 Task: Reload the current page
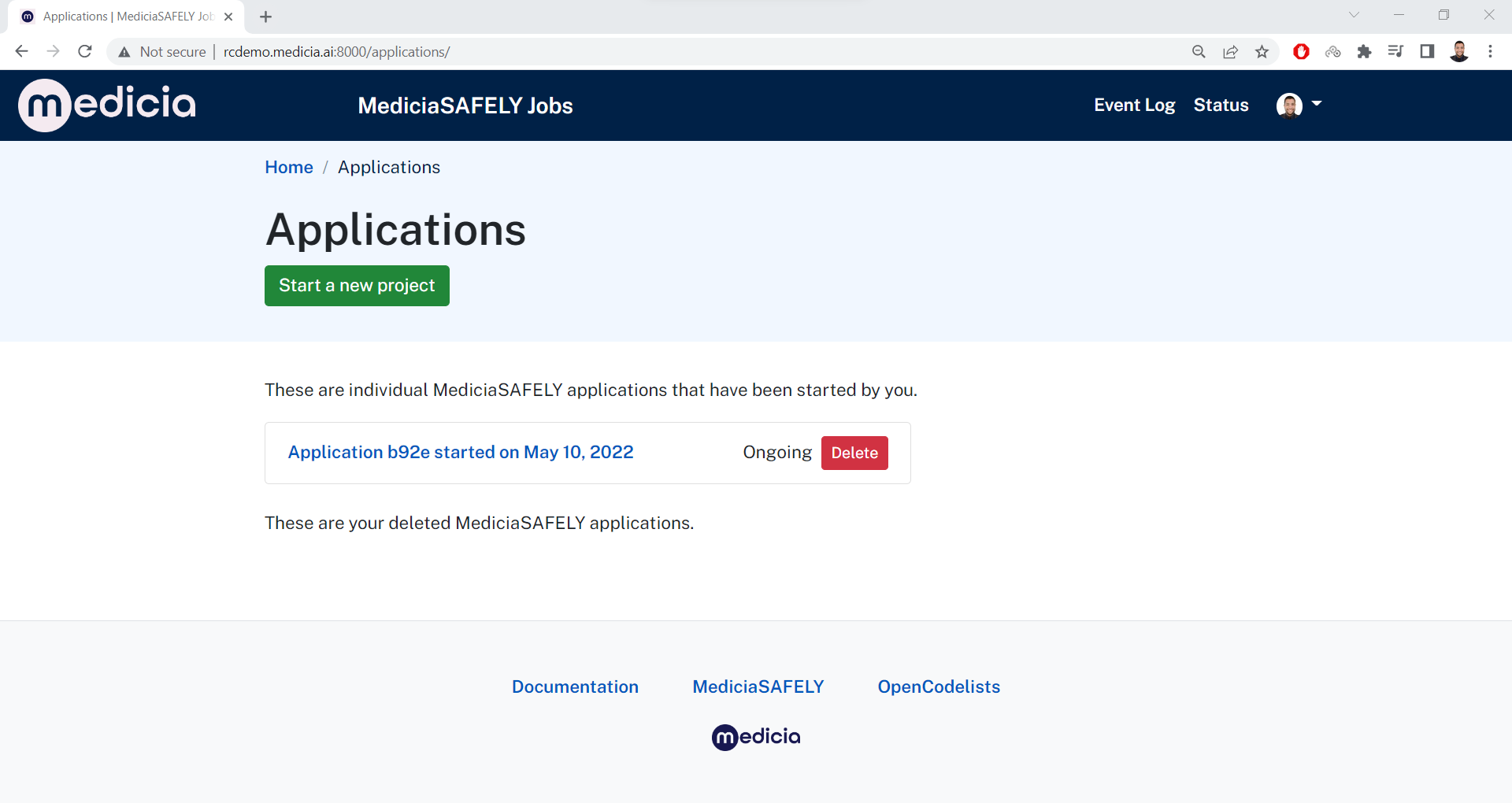85,51
